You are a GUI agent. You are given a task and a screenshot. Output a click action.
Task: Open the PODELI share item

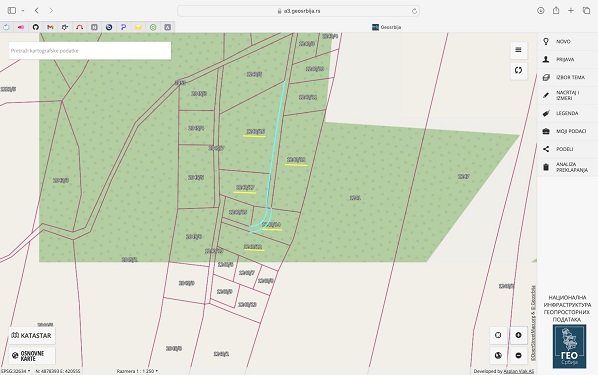click(x=567, y=149)
